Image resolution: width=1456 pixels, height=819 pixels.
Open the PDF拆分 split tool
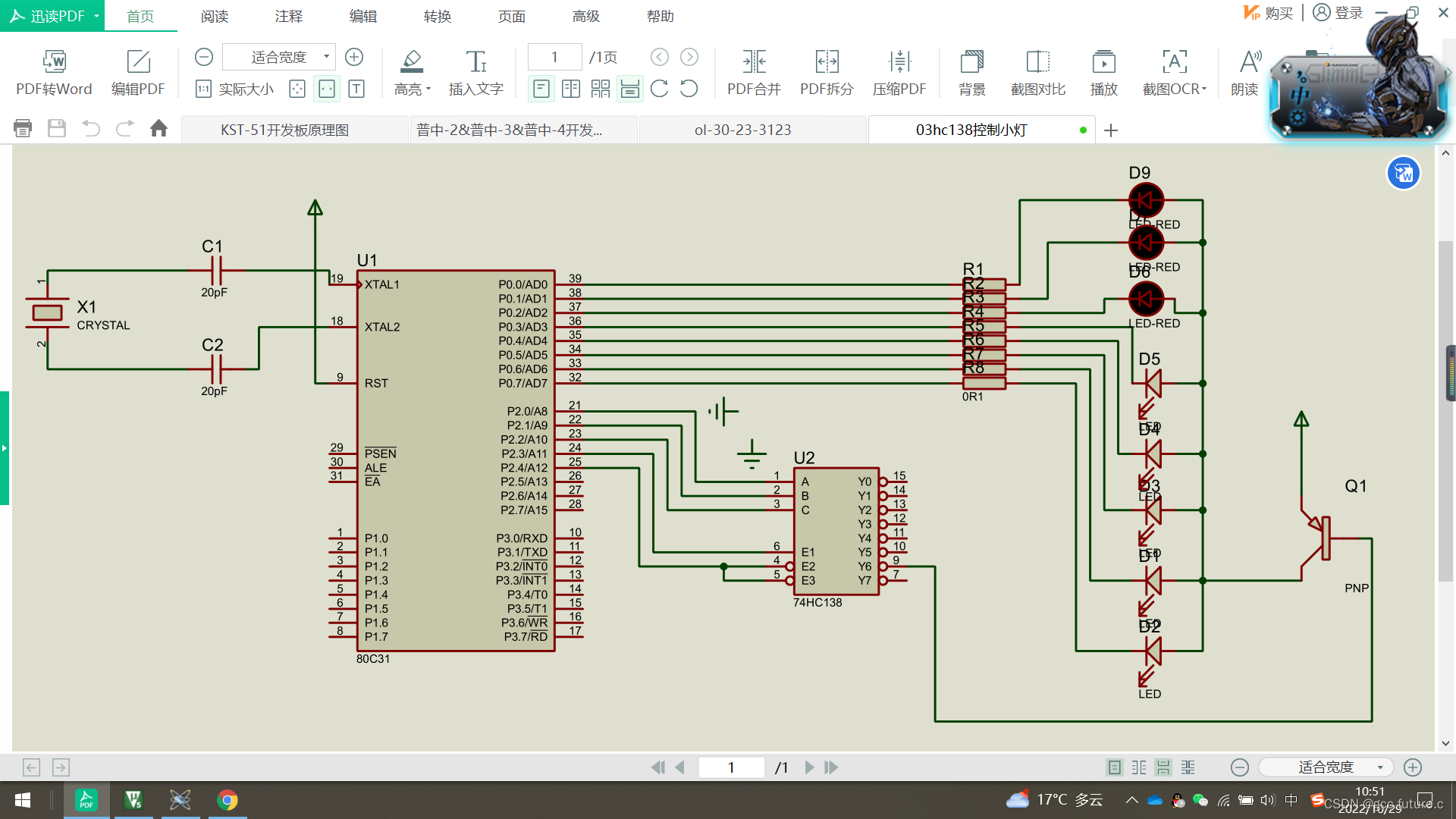point(827,73)
